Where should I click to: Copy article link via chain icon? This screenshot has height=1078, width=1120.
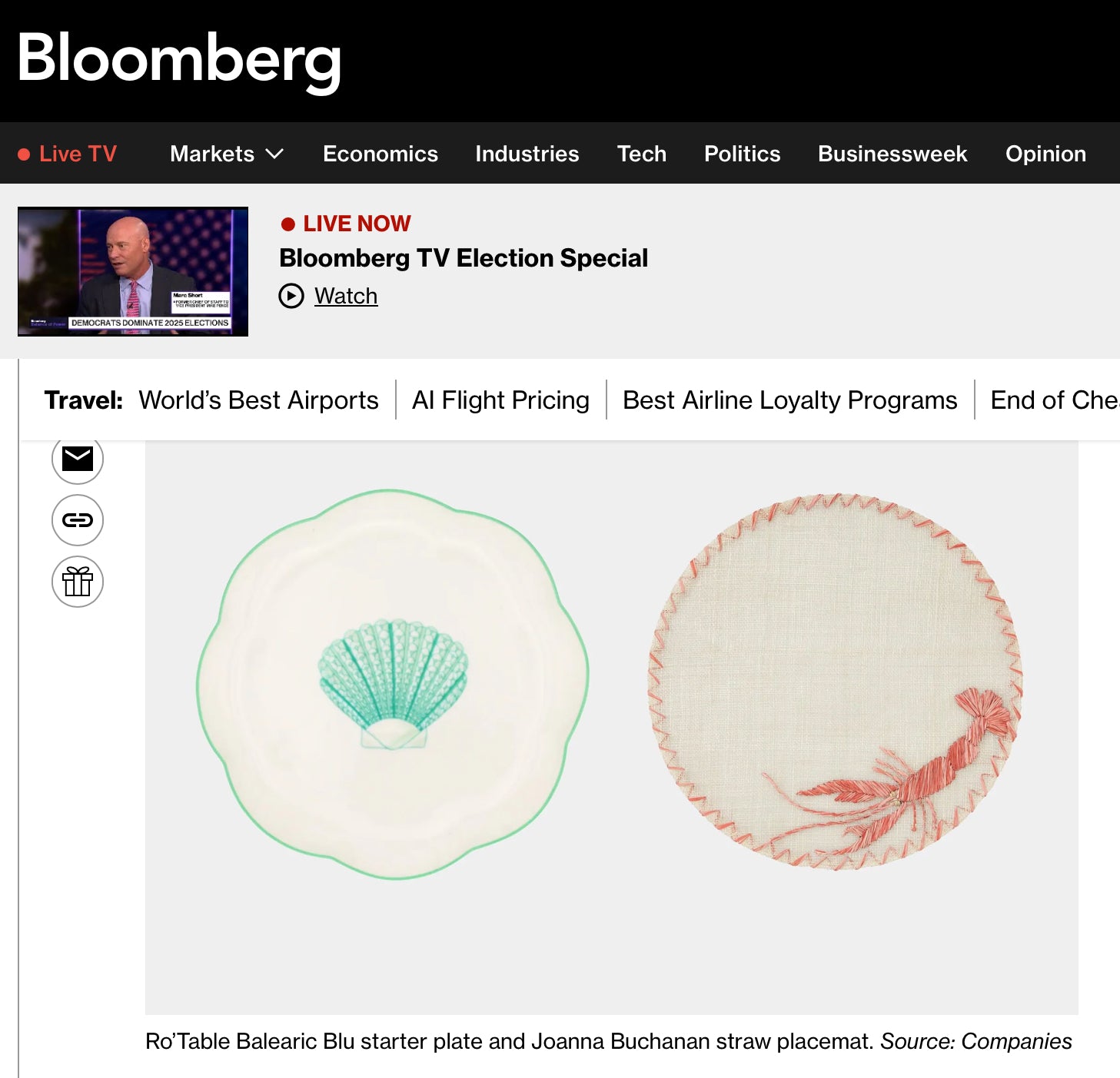(78, 520)
